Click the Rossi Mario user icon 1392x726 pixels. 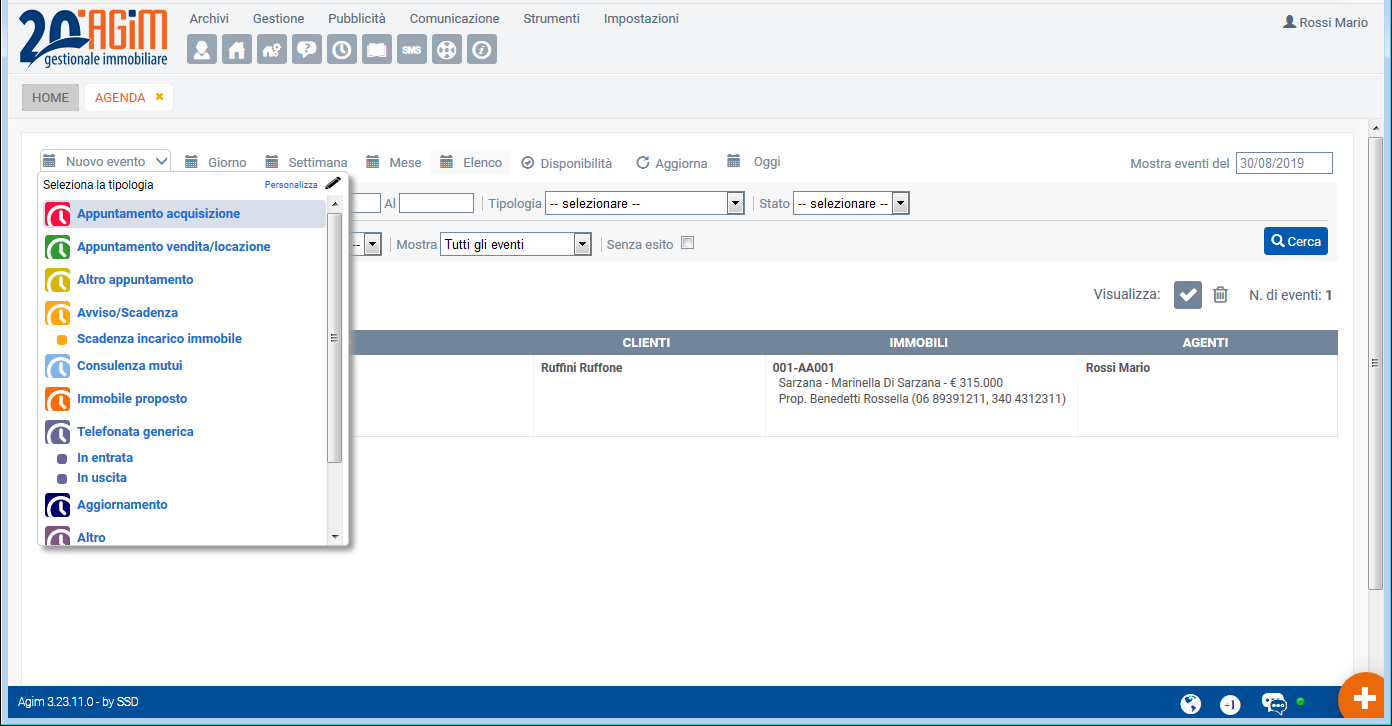click(x=1289, y=21)
